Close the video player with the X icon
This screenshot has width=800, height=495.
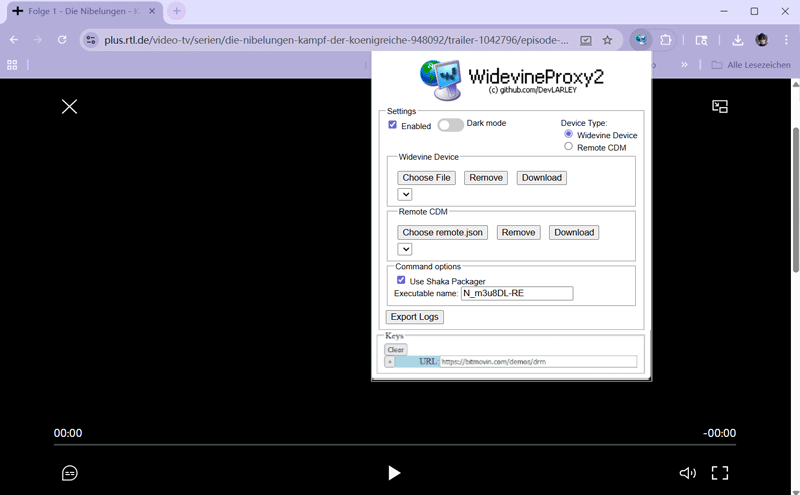[x=69, y=106]
